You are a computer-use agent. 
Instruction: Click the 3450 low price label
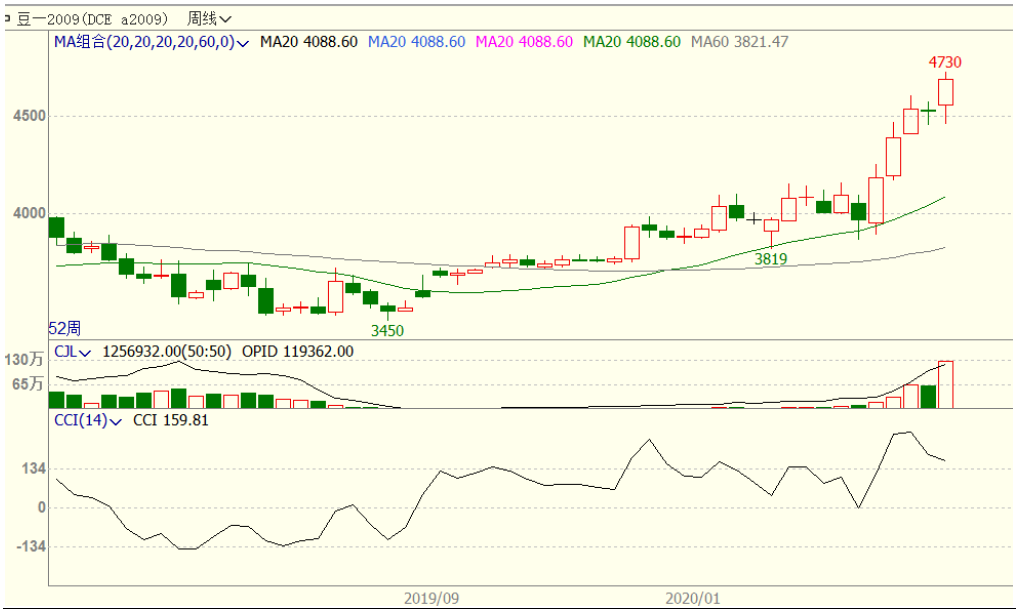point(387,331)
